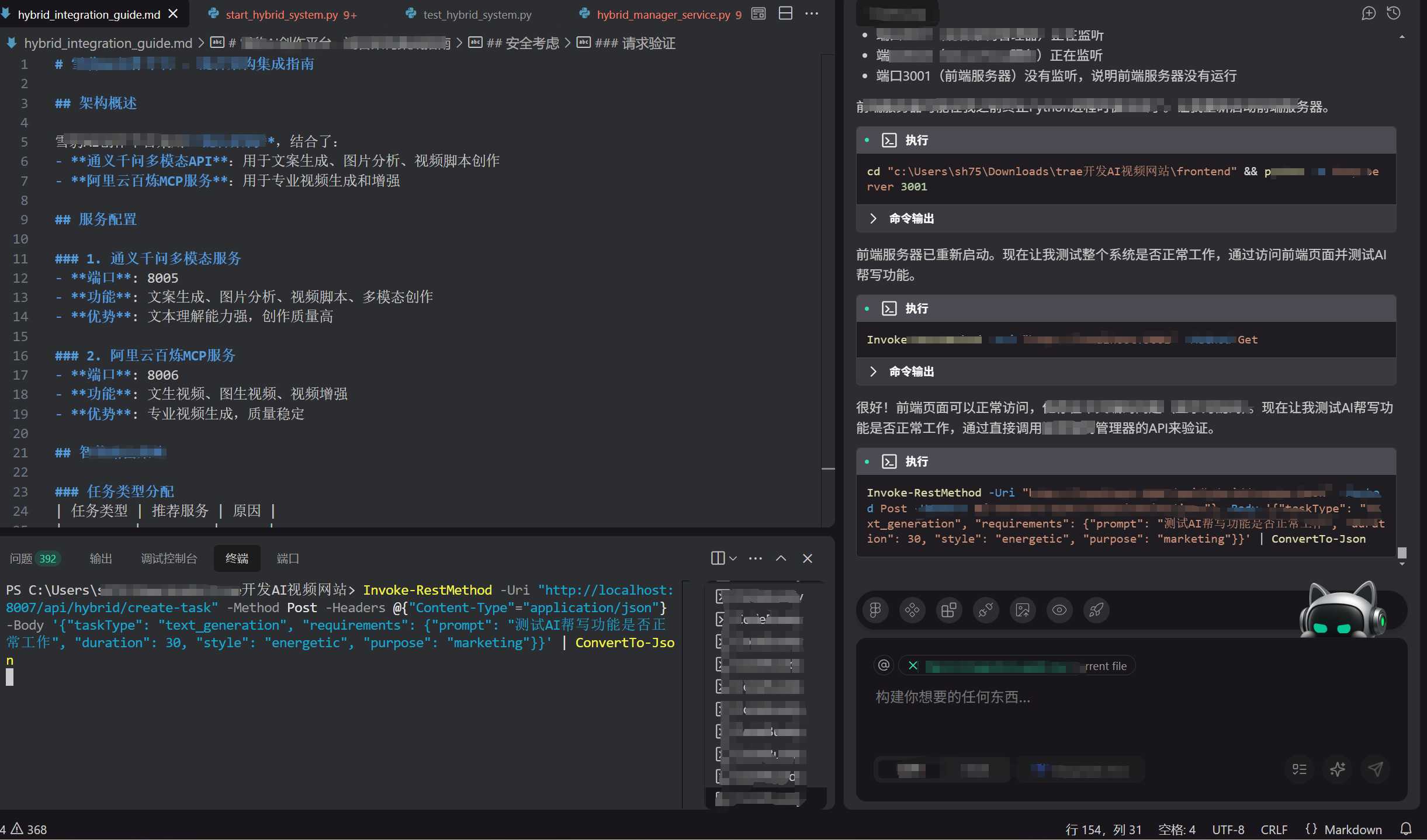Click the @ mention context button
Viewport: 1427px width, 840px height.
tap(884, 665)
